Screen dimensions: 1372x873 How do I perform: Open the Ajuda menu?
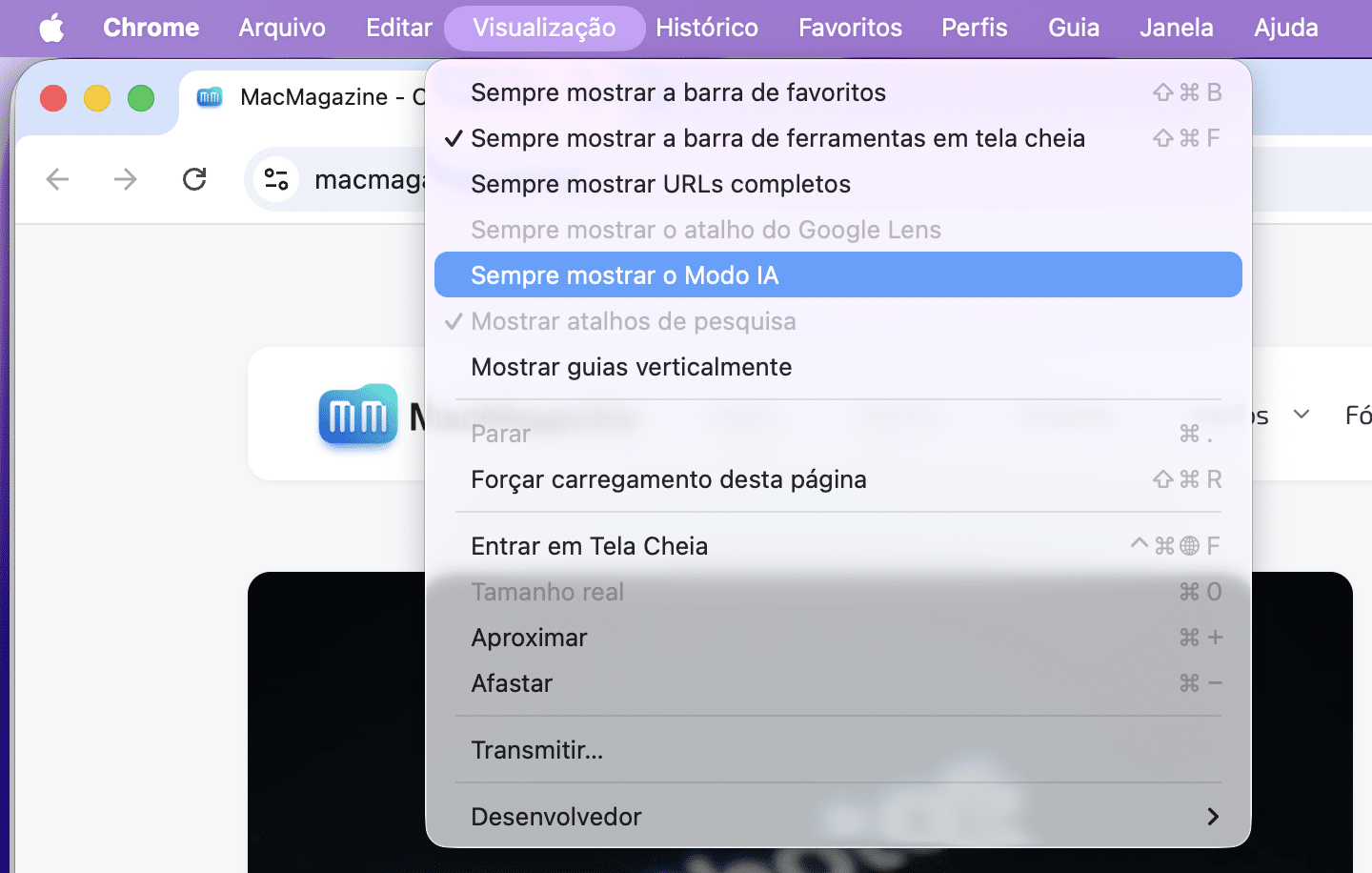pos(1286,28)
